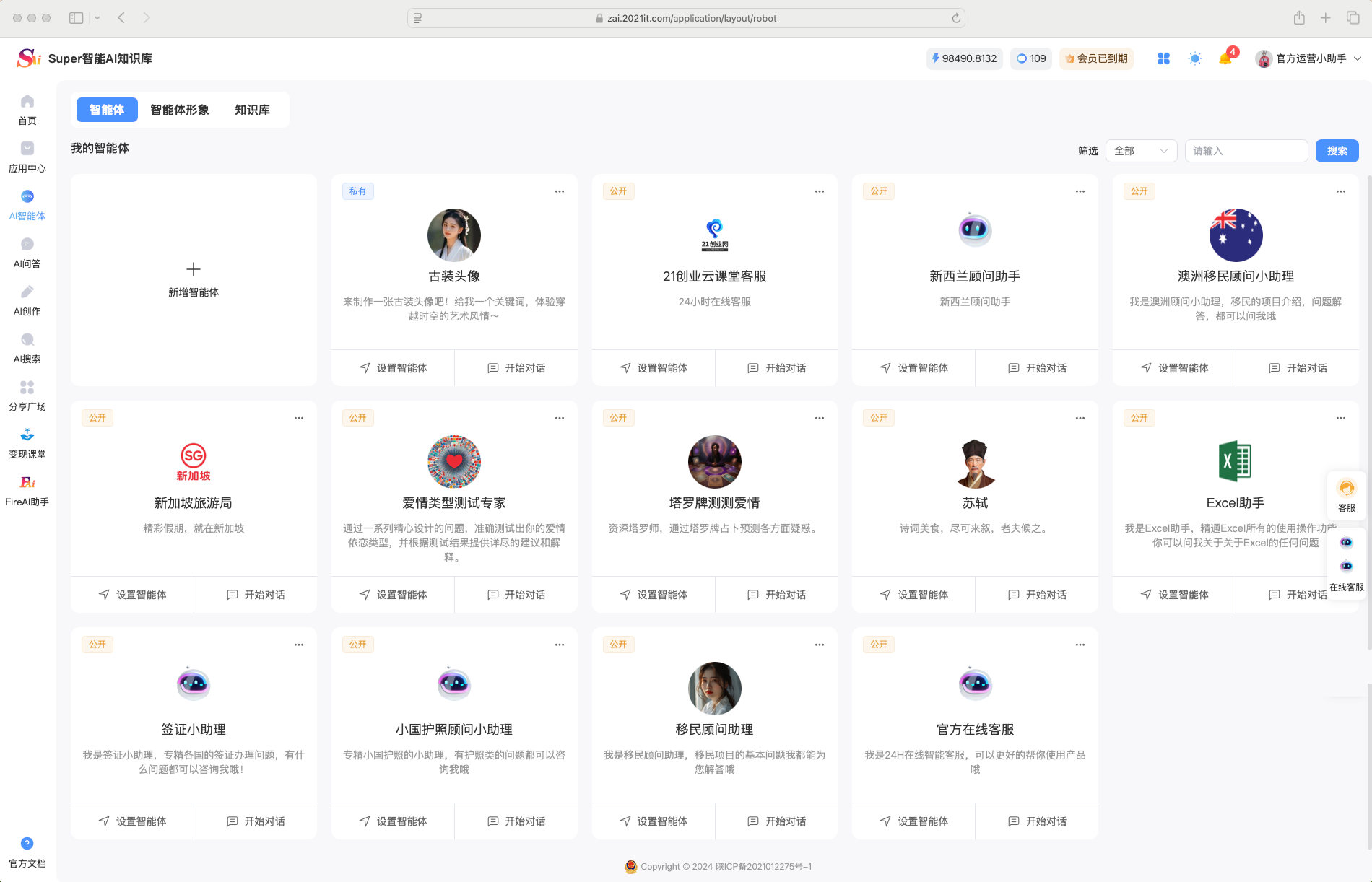Click the 澳洲移民顾问小助理 flag avatar
The image size is (1372, 882).
point(1236,235)
